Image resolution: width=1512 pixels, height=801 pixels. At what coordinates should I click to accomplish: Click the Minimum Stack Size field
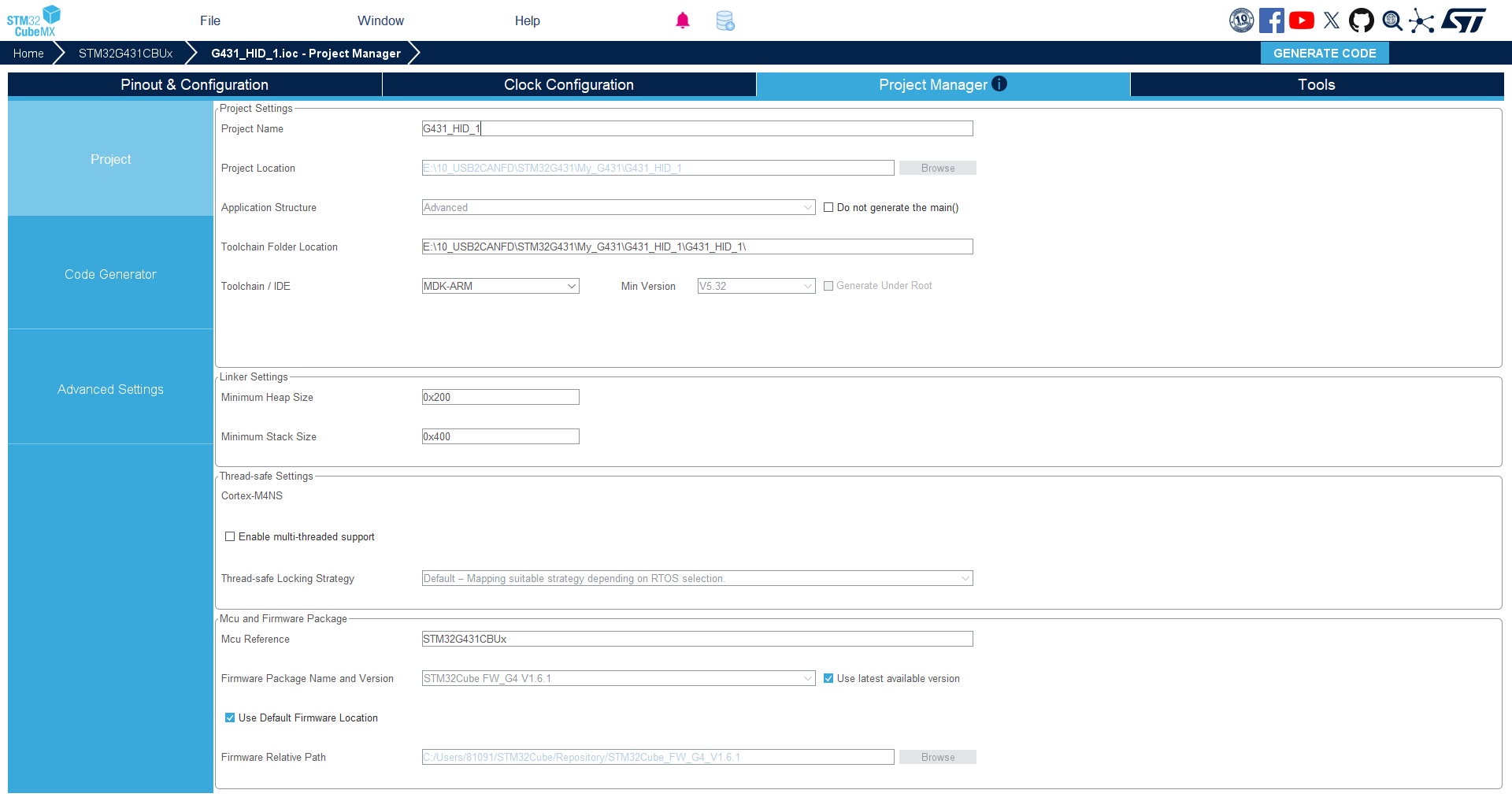[500, 436]
